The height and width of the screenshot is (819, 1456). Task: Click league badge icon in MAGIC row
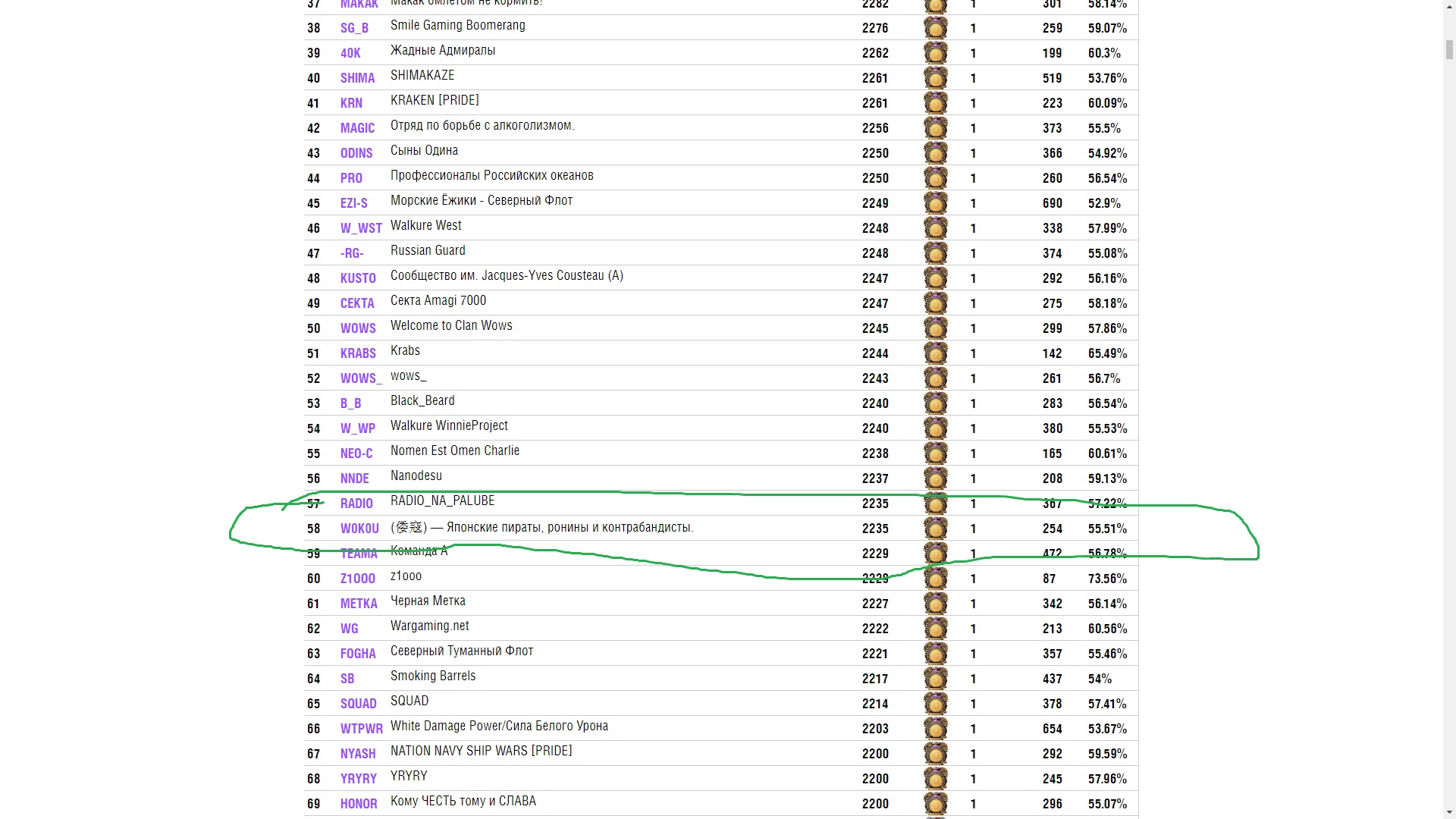click(x=936, y=128)
